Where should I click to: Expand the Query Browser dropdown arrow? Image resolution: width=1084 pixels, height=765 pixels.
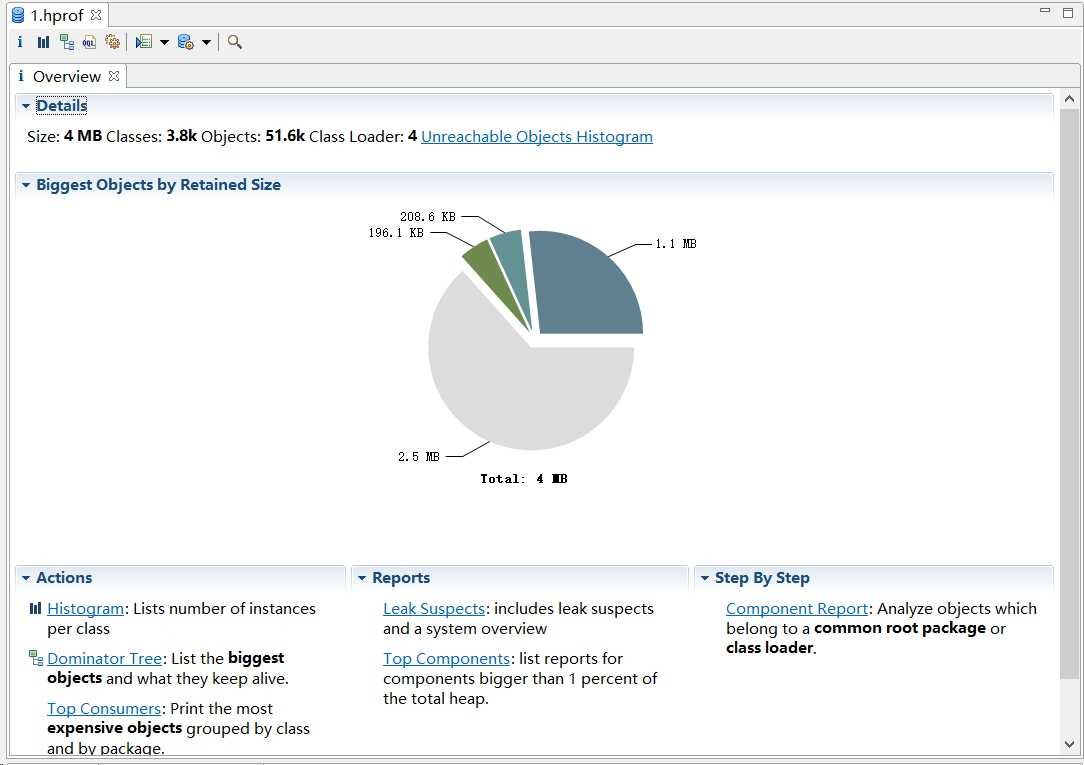coord(206,42)
